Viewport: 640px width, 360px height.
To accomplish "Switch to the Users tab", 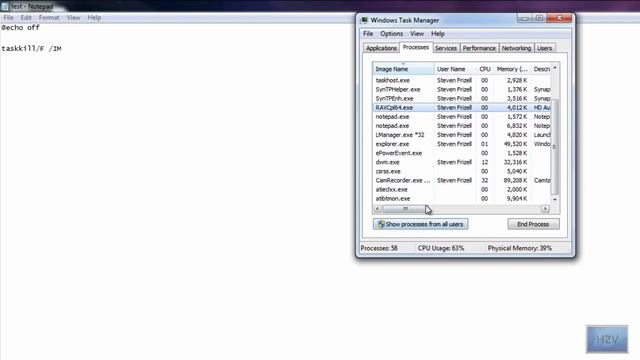I will (544, 48).
